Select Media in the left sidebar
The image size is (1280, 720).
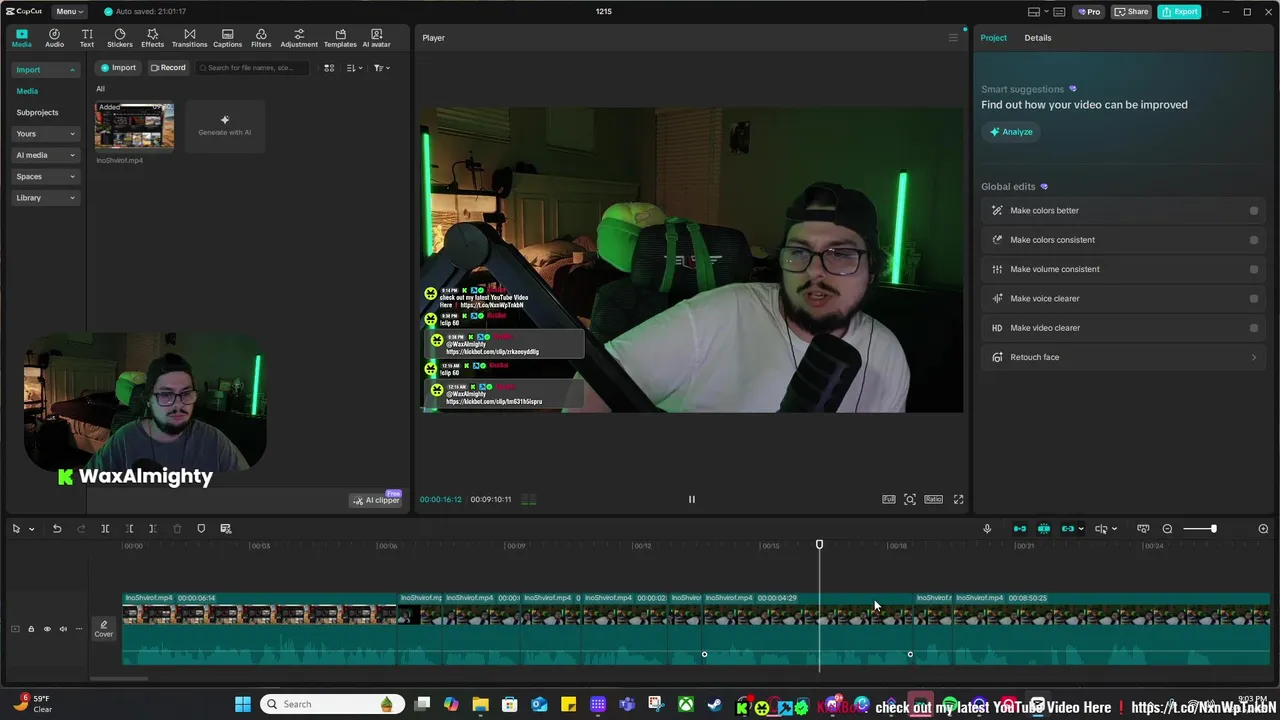click(27, 91)
